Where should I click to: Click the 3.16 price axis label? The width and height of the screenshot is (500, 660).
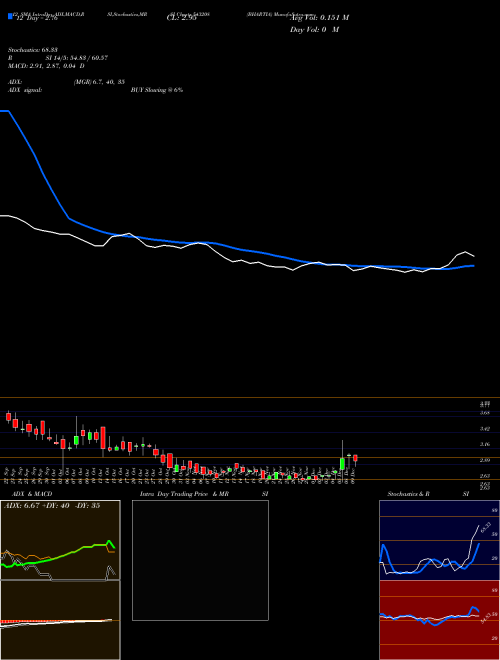point(485,444)
